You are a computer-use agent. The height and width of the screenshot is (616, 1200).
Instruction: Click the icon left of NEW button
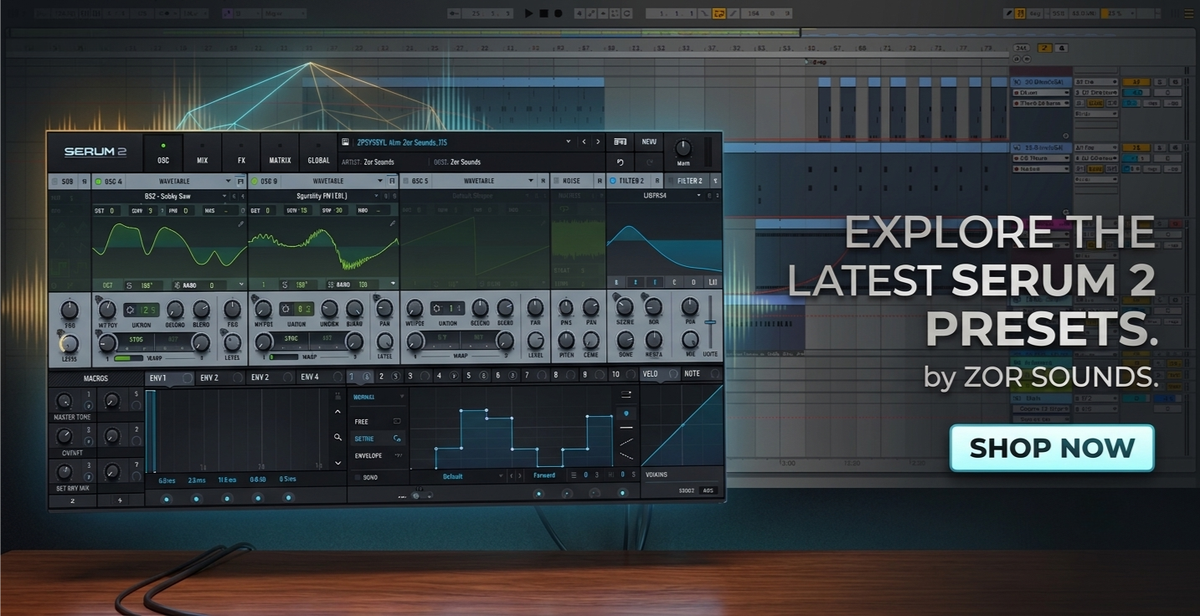coord(620,142)
